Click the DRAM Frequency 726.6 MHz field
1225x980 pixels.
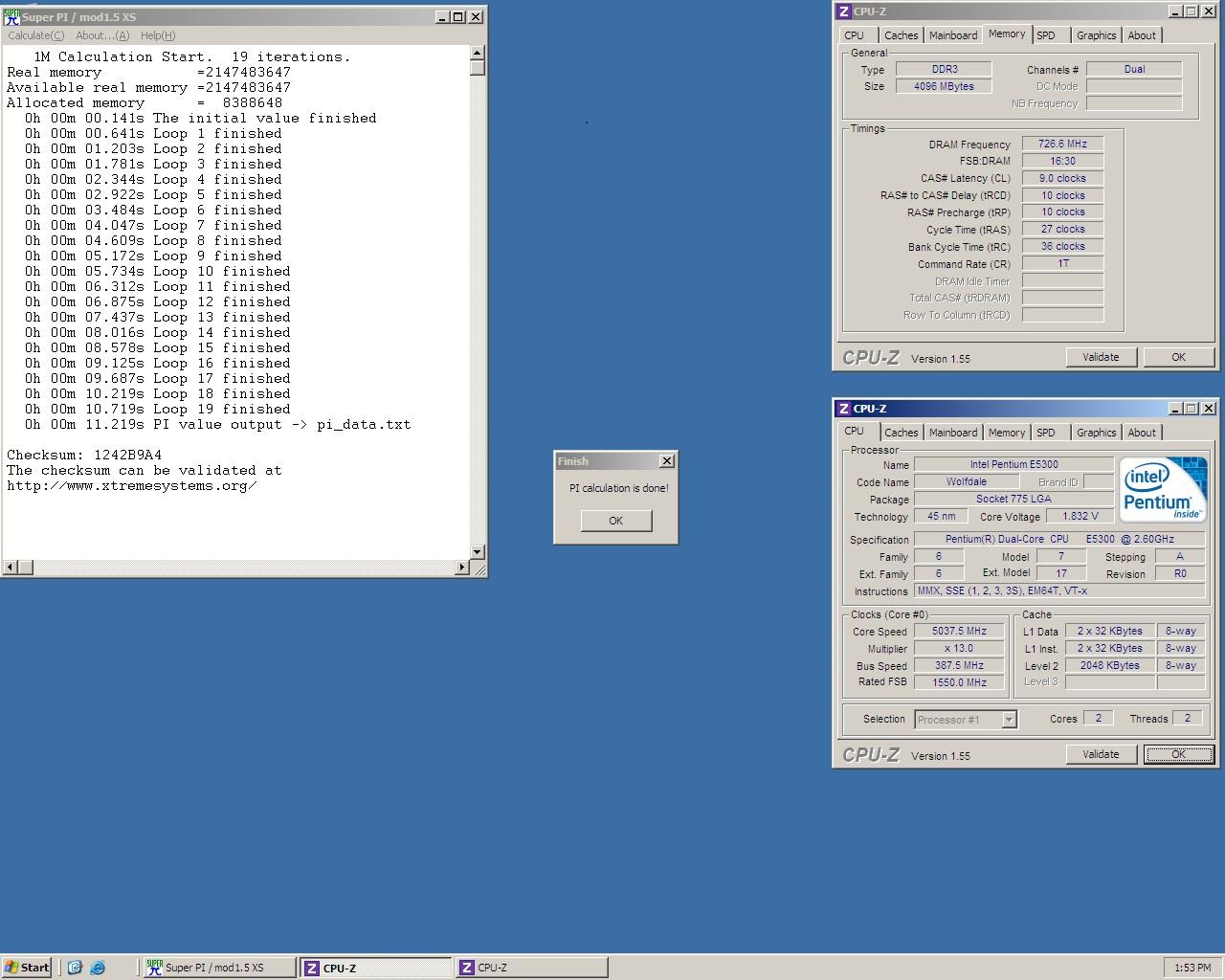coord(1062,144)
